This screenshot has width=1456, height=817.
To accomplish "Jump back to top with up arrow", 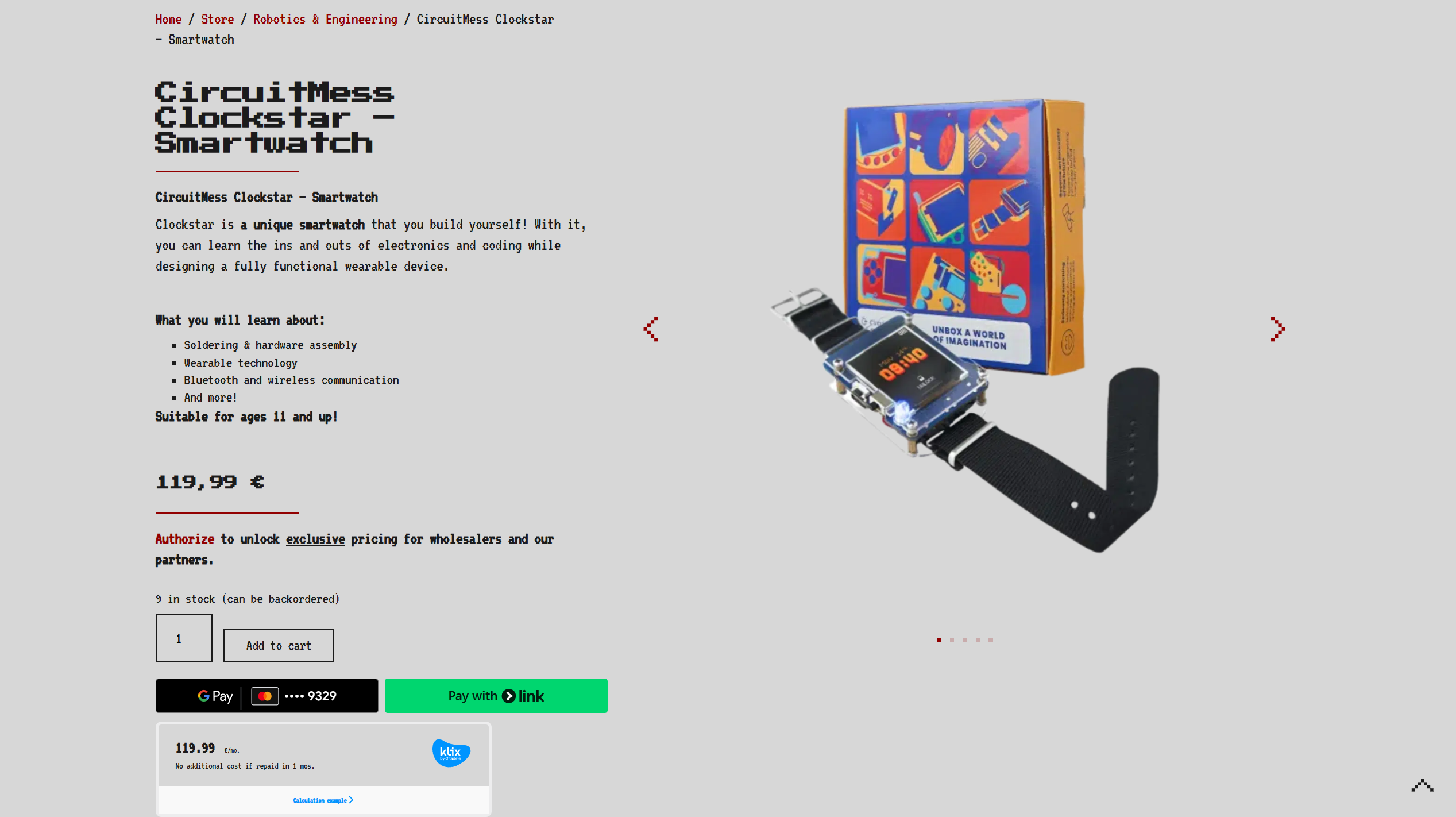I will coord(1422,785).
